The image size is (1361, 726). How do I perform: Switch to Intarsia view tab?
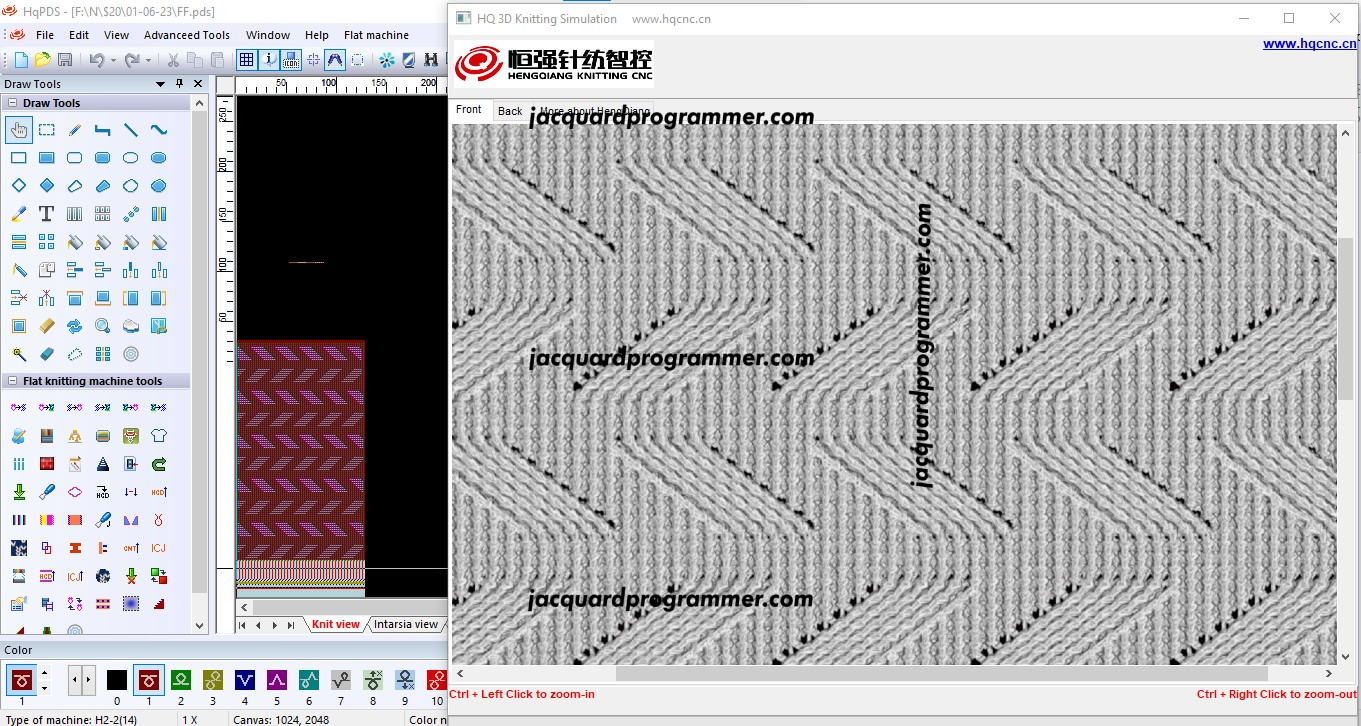406,624
